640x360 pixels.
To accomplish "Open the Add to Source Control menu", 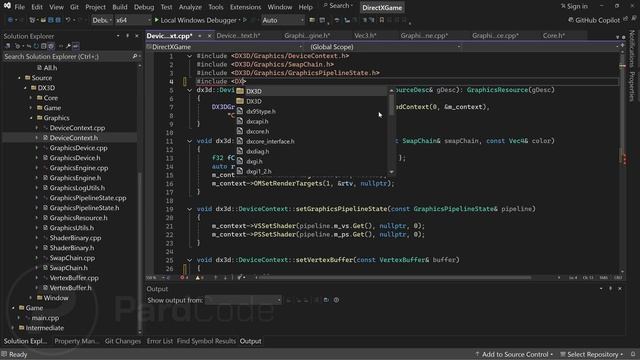I will pos(514,354).
